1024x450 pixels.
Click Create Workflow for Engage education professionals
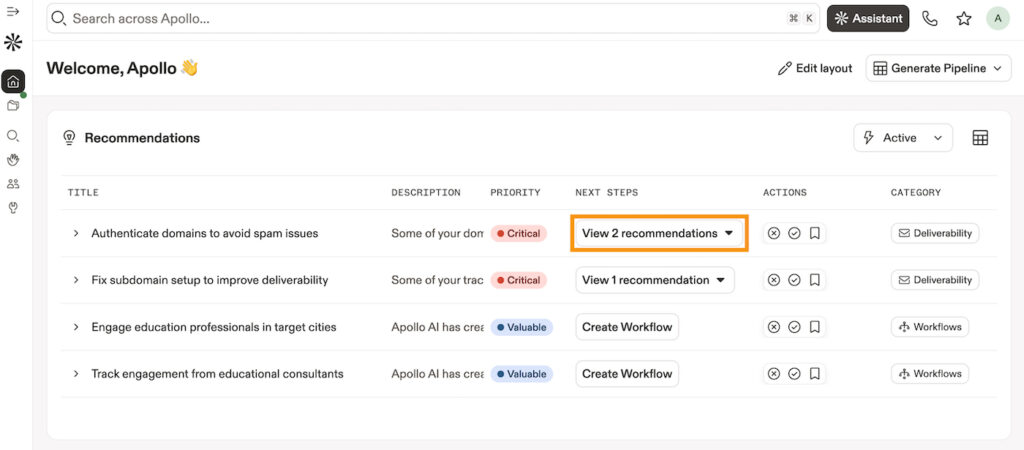(627, 327)
